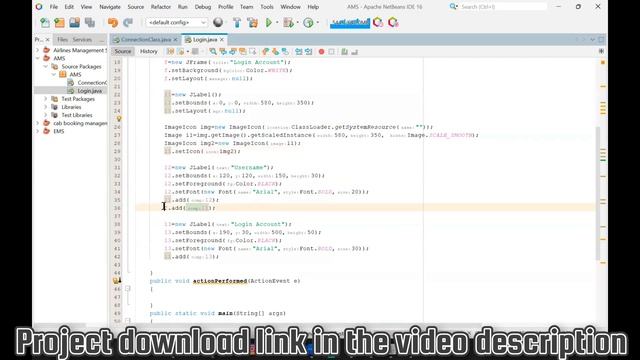Viewport: 640px width, 360px height.
Task: Click the Forward navigation icon in editor toolbar
Action: (196, 51)
